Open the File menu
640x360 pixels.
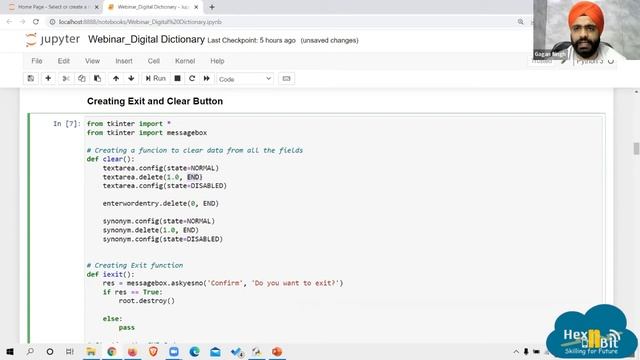(37, 61)
